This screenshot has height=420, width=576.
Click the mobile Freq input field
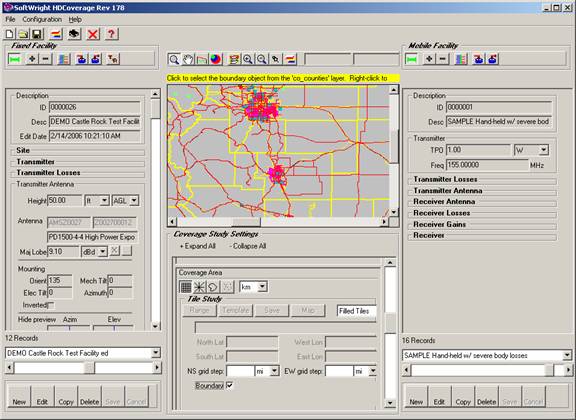click(487, 165)
